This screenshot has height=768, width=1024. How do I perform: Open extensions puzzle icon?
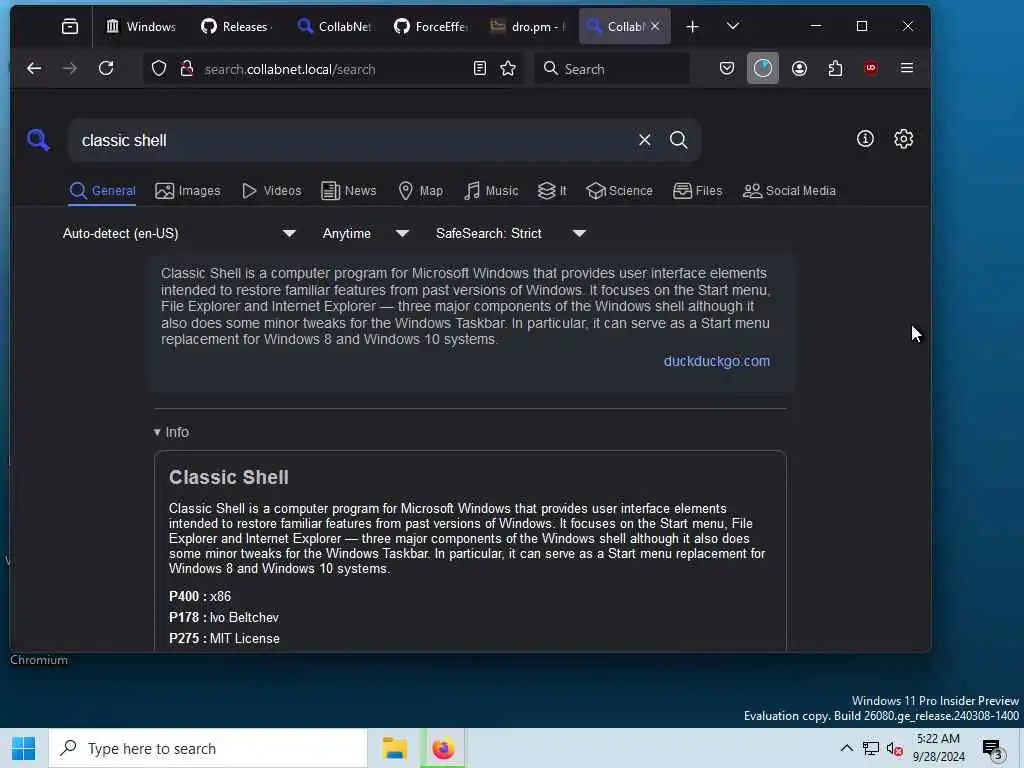tap(835, 69)
